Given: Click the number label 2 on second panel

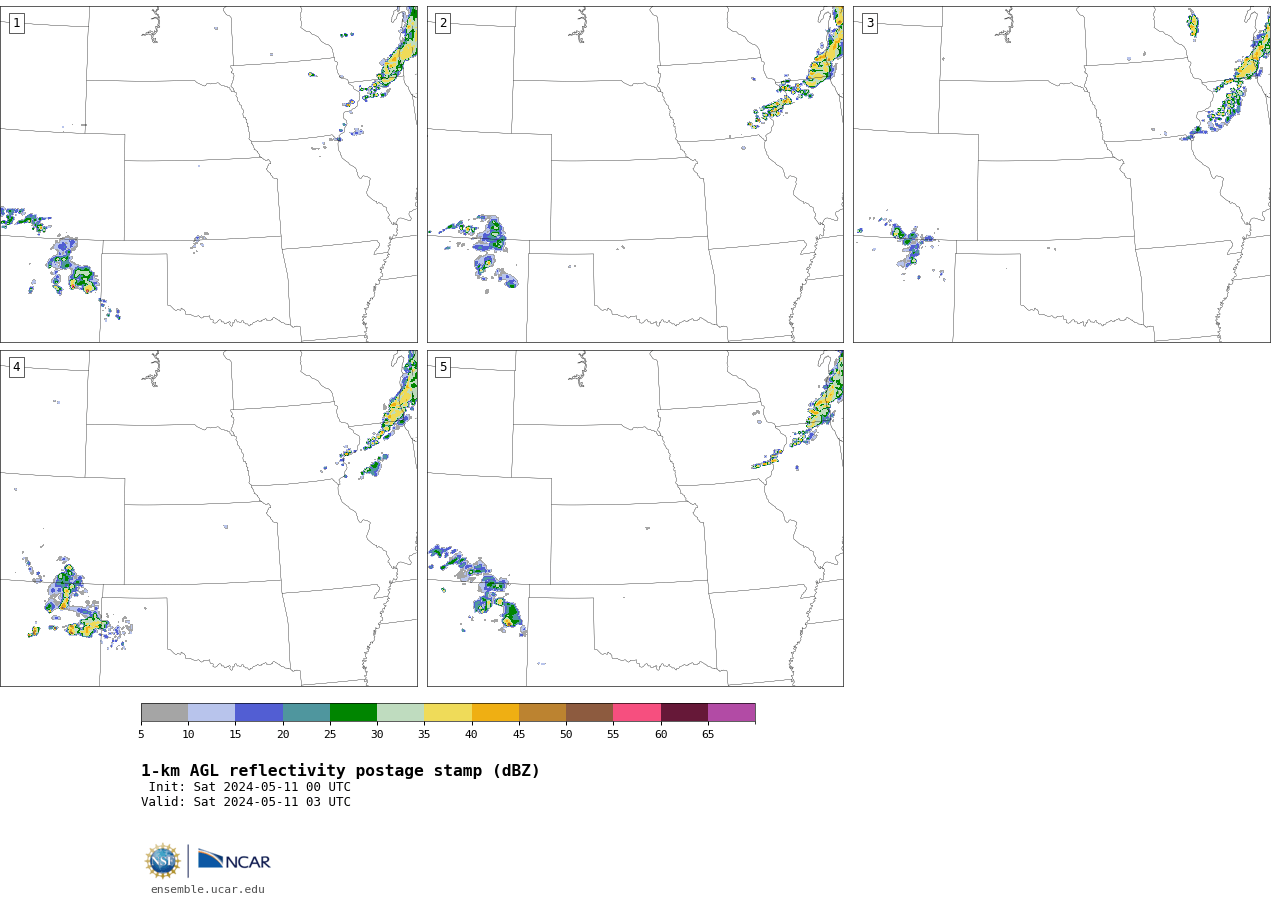Looking at the screenshot, I should coord(443,23).
